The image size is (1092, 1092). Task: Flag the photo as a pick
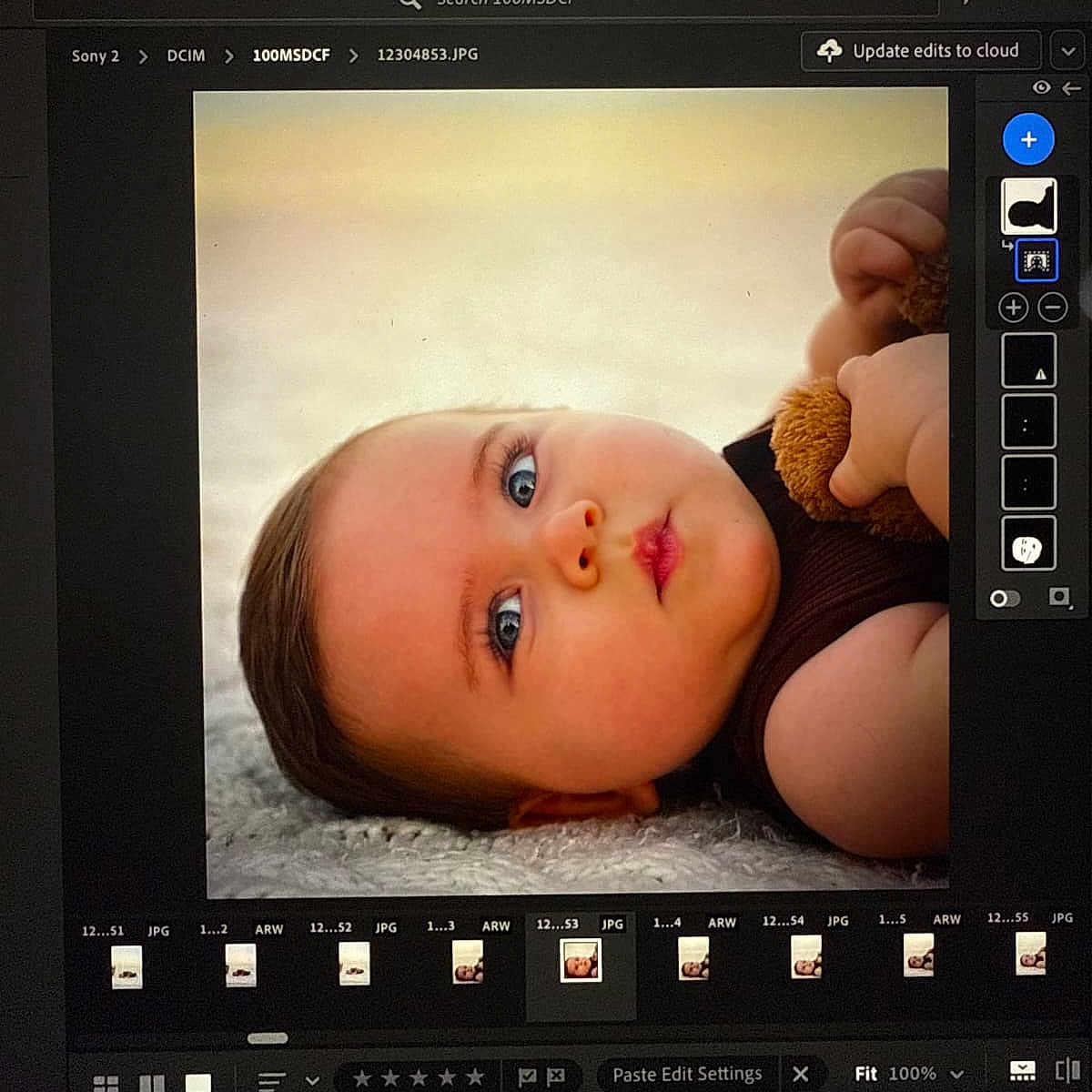pyautogui.click(x=527, y=1076)
